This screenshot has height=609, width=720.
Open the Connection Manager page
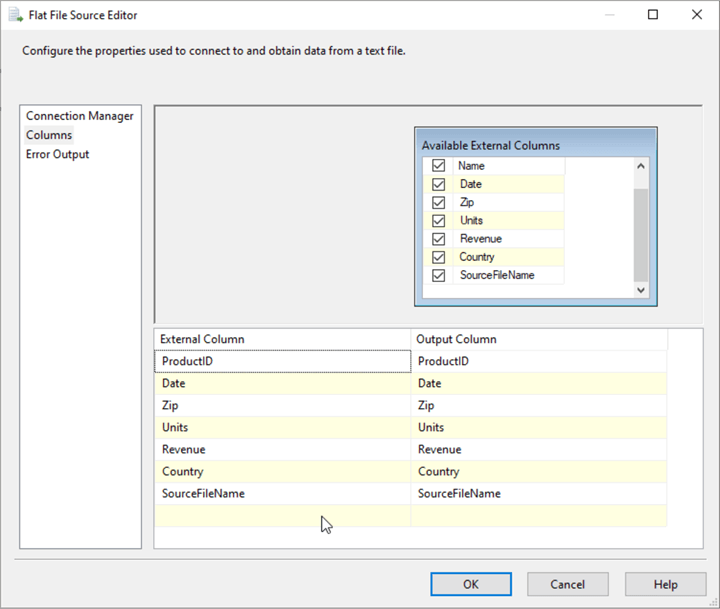coord(79,116)
